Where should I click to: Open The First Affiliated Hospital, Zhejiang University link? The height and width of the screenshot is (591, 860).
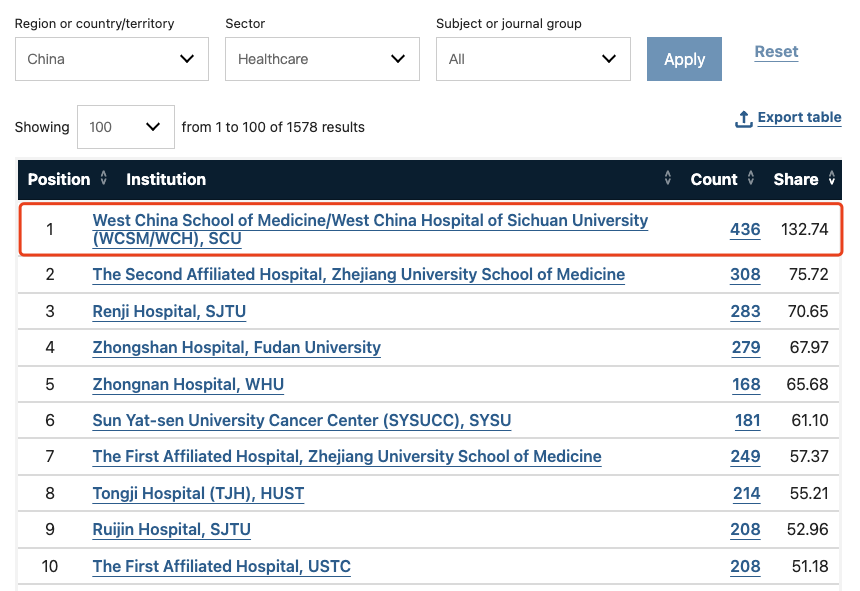(347, 457)
